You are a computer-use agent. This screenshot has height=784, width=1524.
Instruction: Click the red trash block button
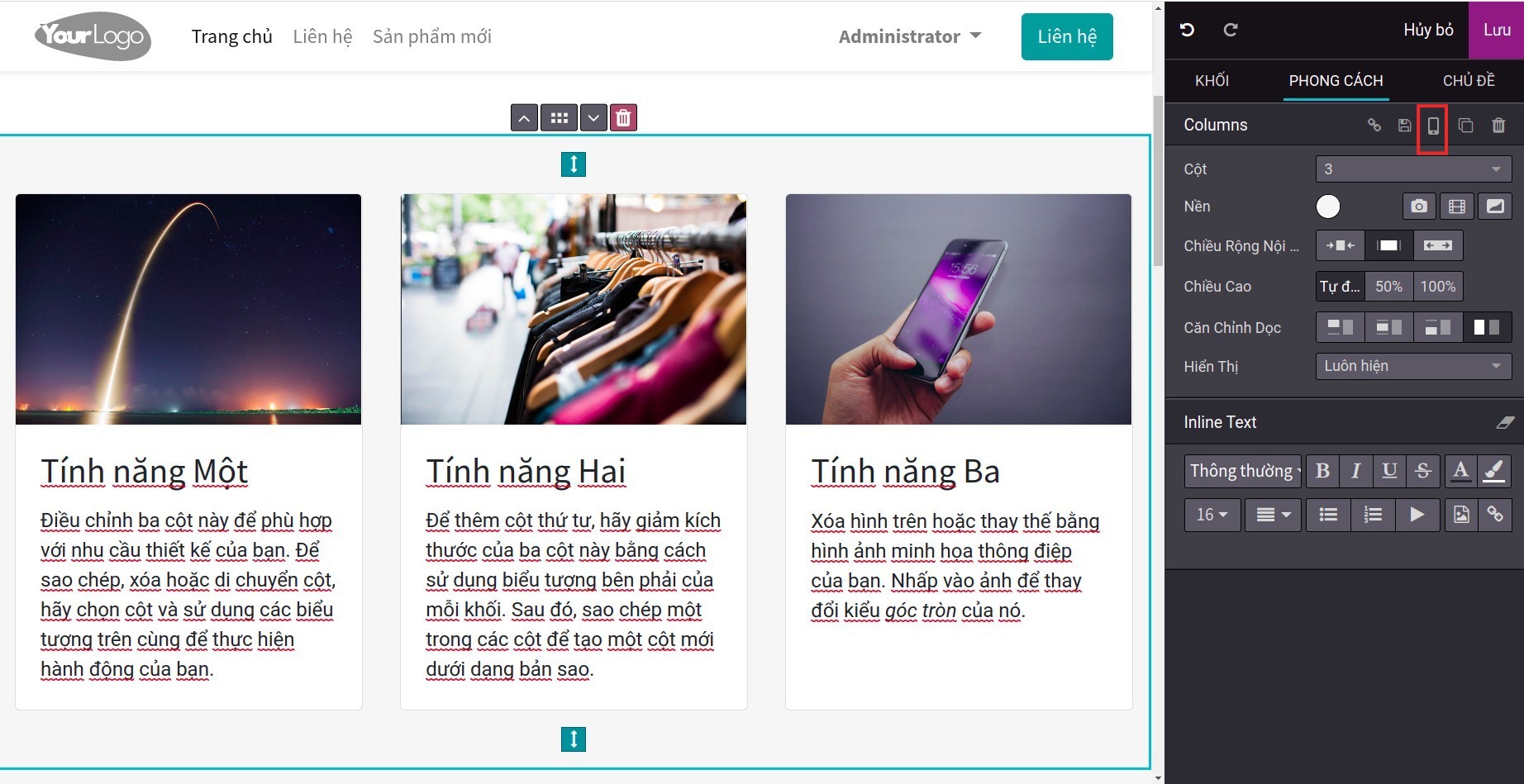pyautogui.click(x=623, y=117)
